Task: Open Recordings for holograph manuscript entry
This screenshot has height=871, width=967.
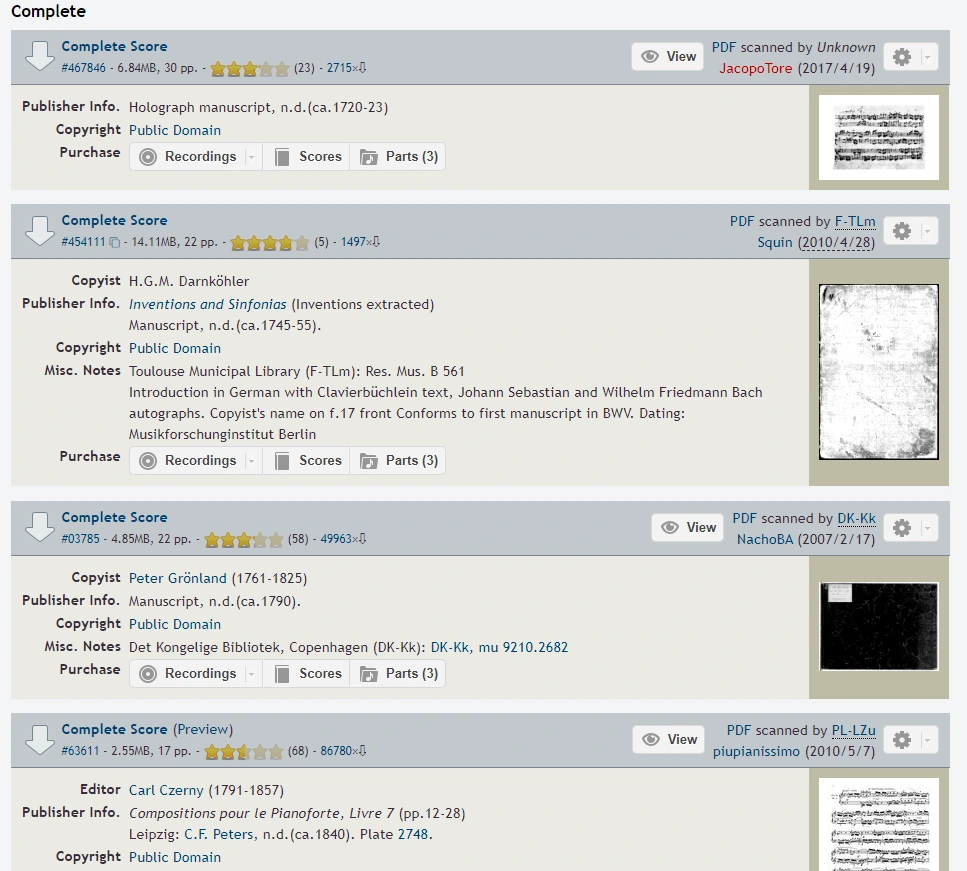Action: pyautogui.click(x=188, y=157)
